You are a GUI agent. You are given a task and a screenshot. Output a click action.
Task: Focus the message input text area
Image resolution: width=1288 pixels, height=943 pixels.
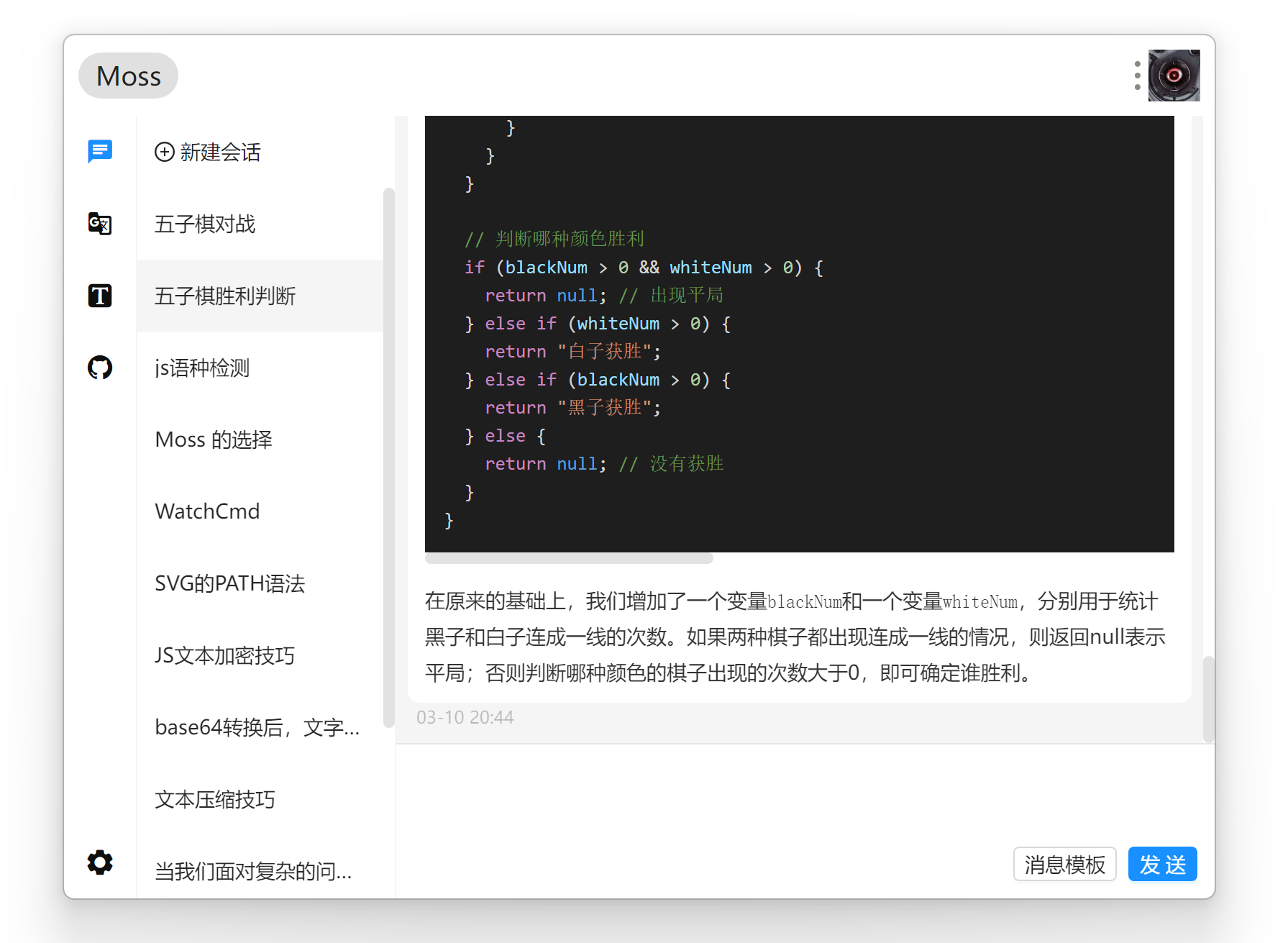point(804,791)
